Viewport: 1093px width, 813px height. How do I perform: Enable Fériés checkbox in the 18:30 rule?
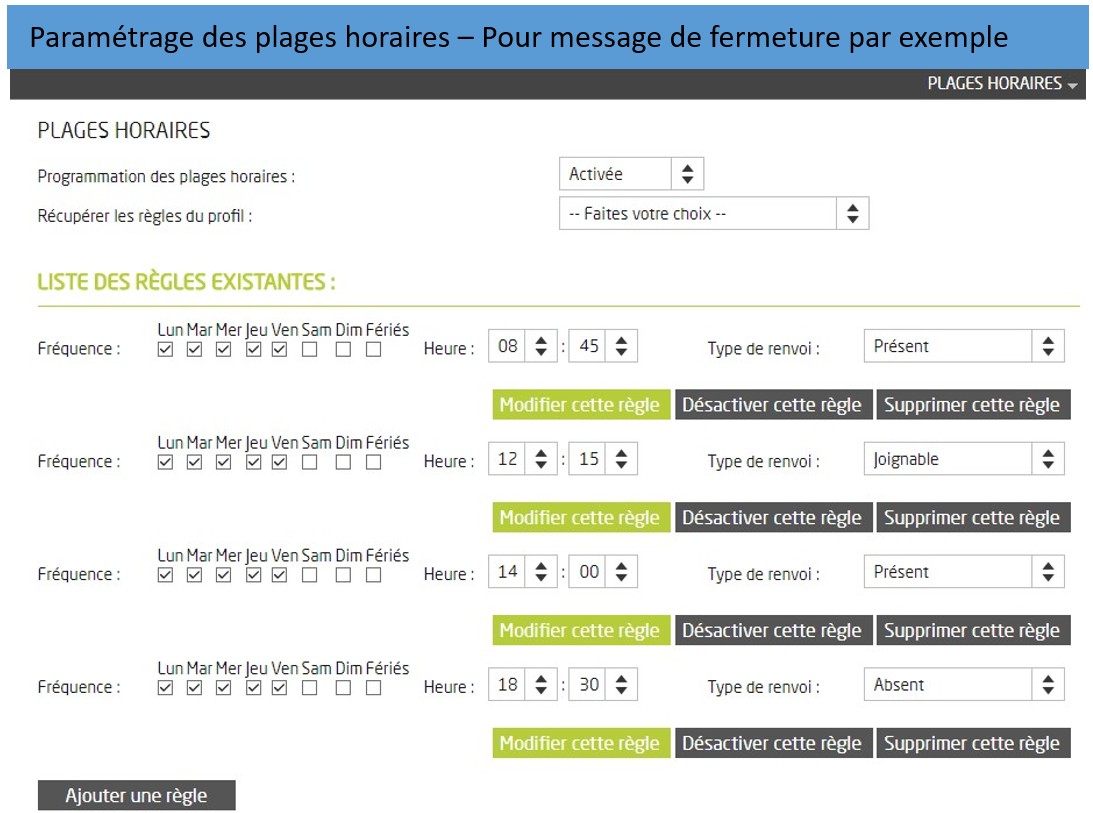(373, 688)
